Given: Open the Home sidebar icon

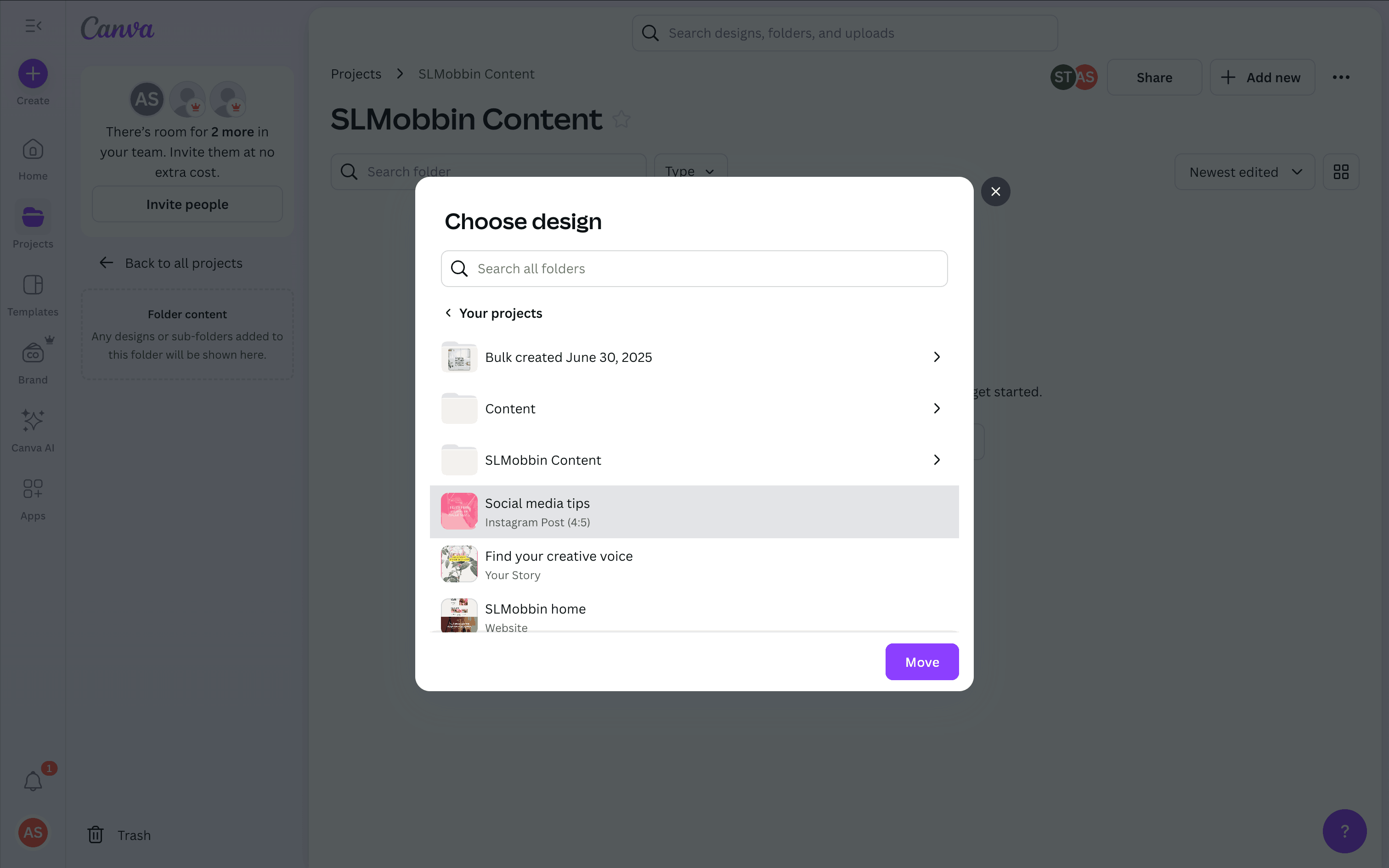Looking at the screenshot, I should pos(33,151).
